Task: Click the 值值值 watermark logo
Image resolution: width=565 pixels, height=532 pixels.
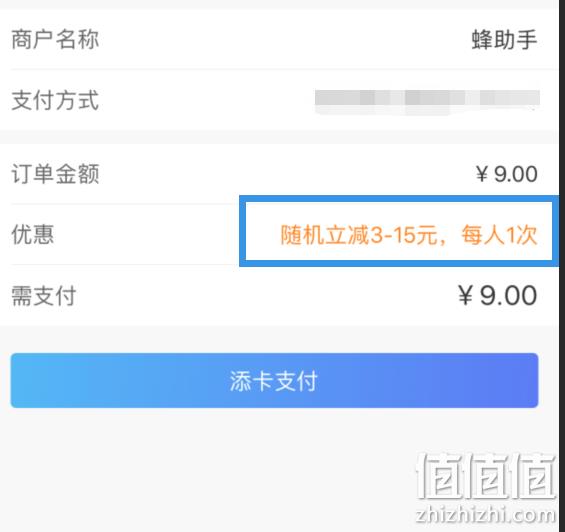Action: [486, 476]
